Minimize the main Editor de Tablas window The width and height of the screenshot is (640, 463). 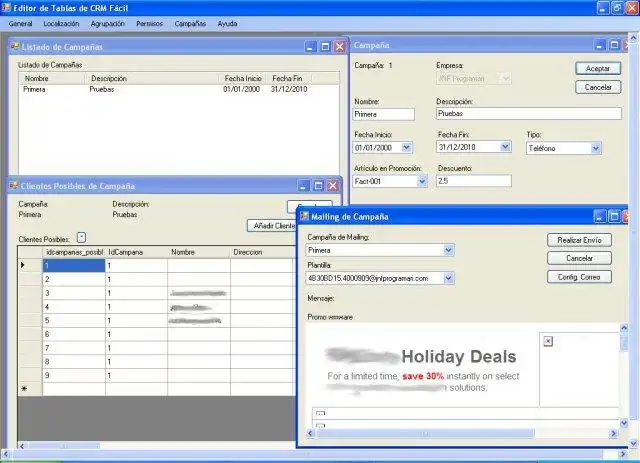coord(603,8)
